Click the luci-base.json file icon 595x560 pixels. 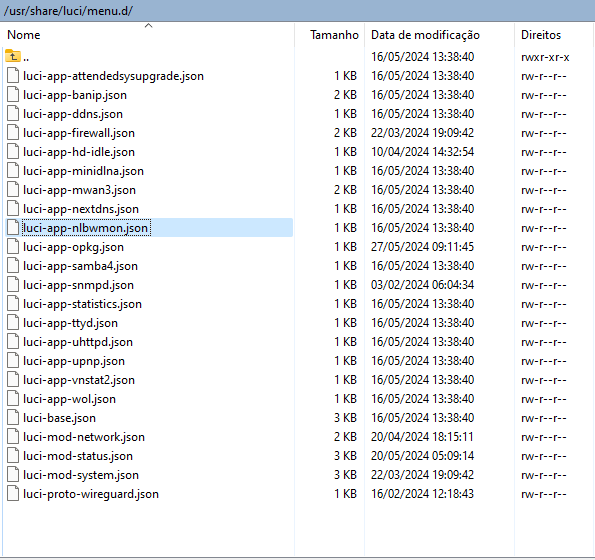(x=13, y=417)
